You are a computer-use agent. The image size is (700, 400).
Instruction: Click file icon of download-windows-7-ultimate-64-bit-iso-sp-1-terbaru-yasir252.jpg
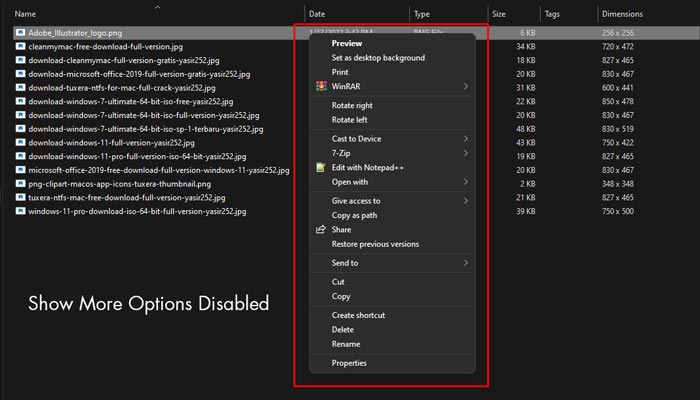click(20, 129)
